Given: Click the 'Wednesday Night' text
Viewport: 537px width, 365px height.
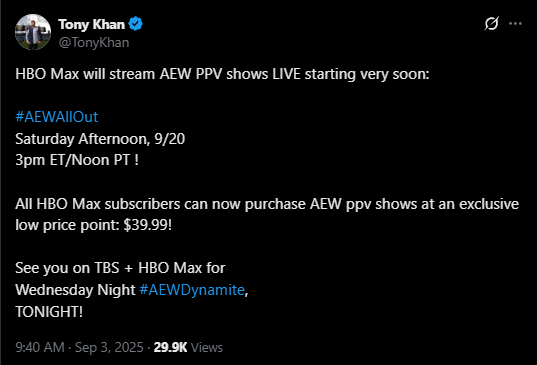Looking at the screenshot, I should tap(75, 290).
